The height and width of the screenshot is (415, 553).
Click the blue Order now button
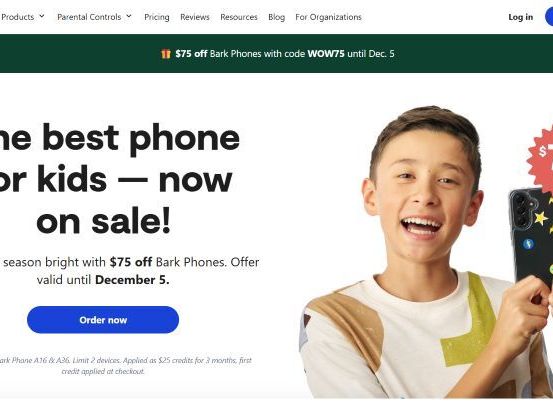(103, 320)
